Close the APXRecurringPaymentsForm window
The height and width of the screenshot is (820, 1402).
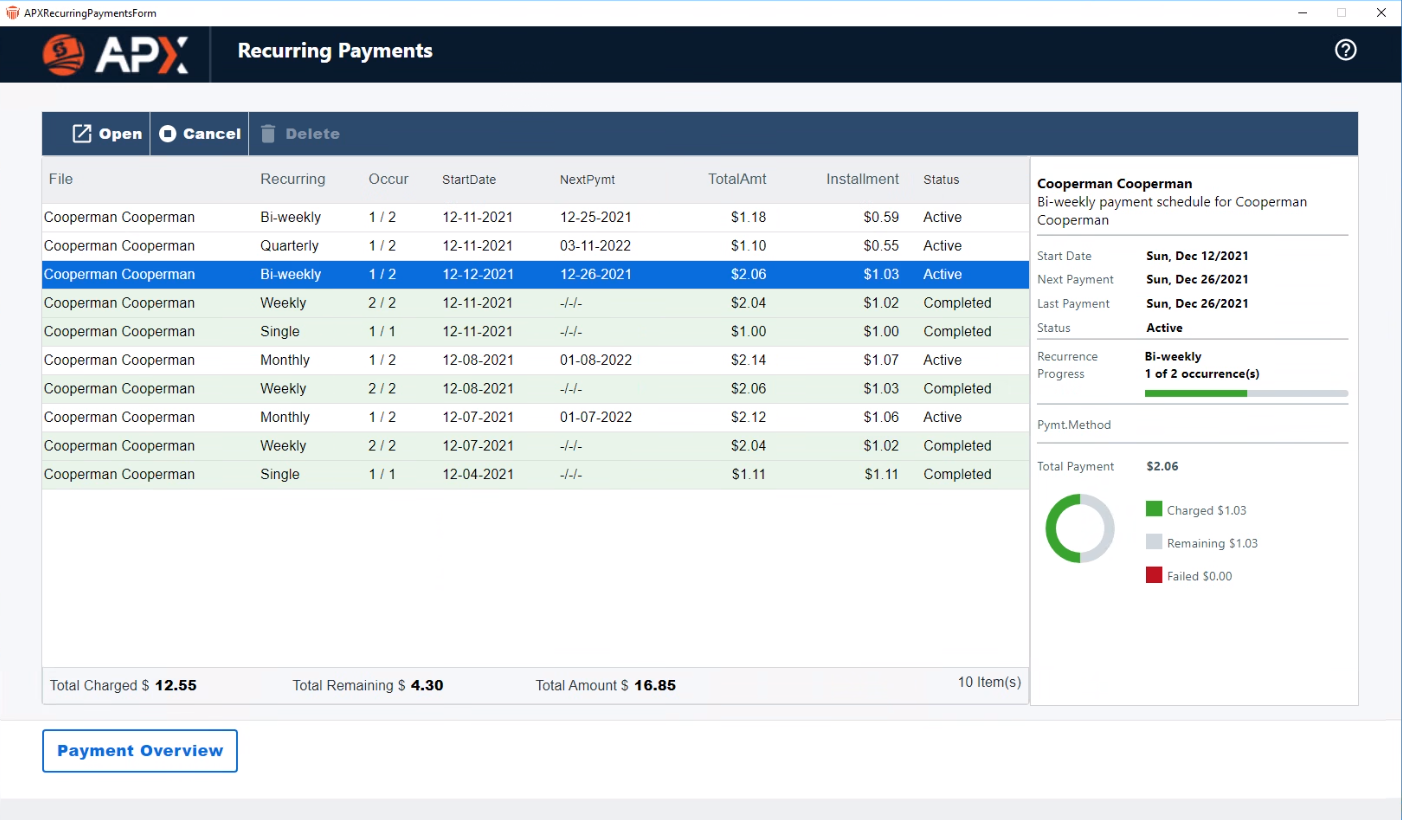click(1380, 13)
